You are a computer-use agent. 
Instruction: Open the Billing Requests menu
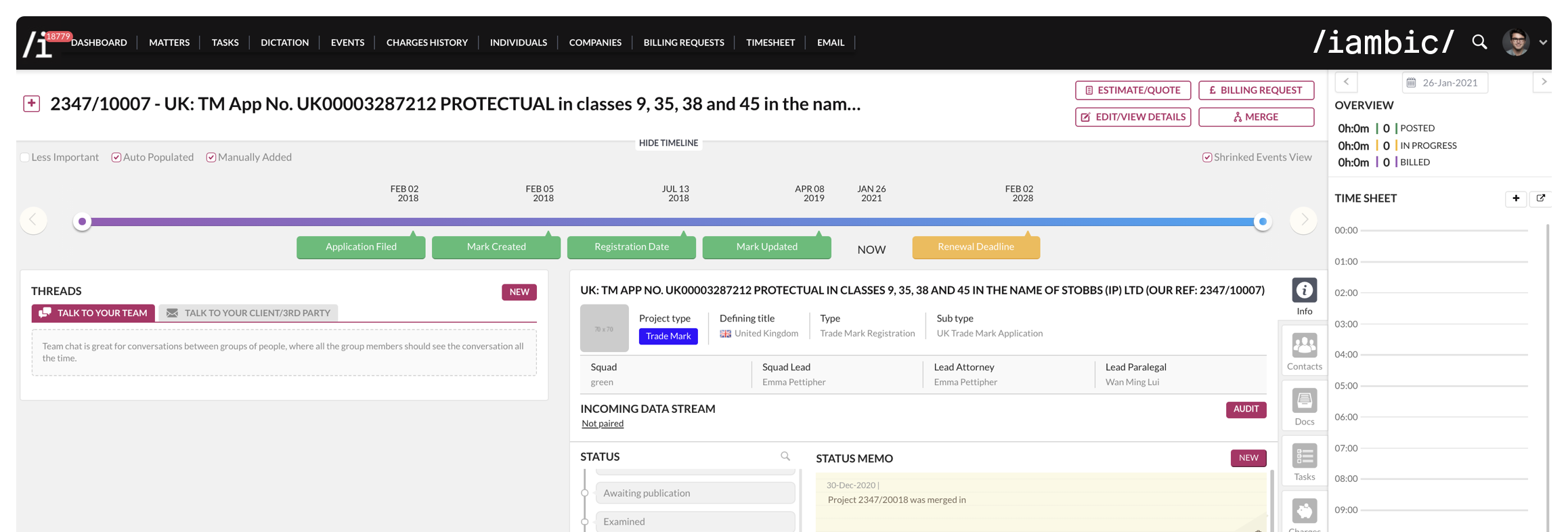click(684, 43)
